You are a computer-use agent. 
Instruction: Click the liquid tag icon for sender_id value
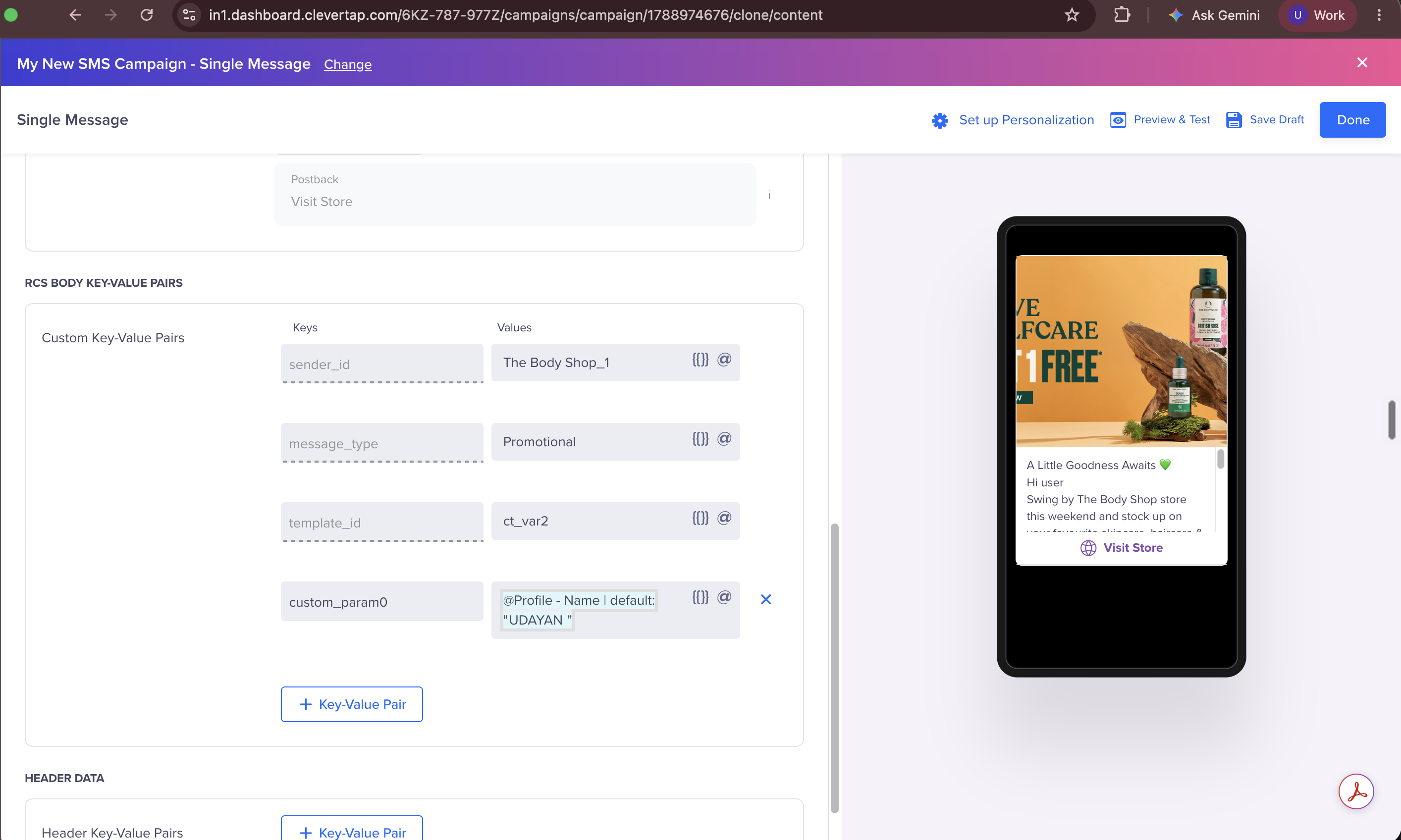700,360
